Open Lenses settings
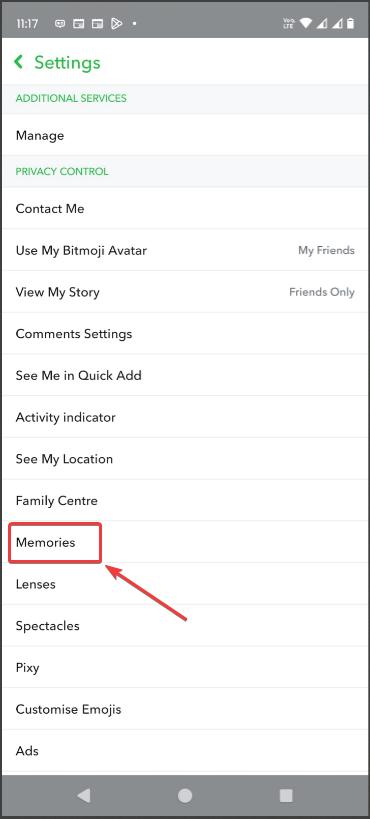 (x=185, y=584)
